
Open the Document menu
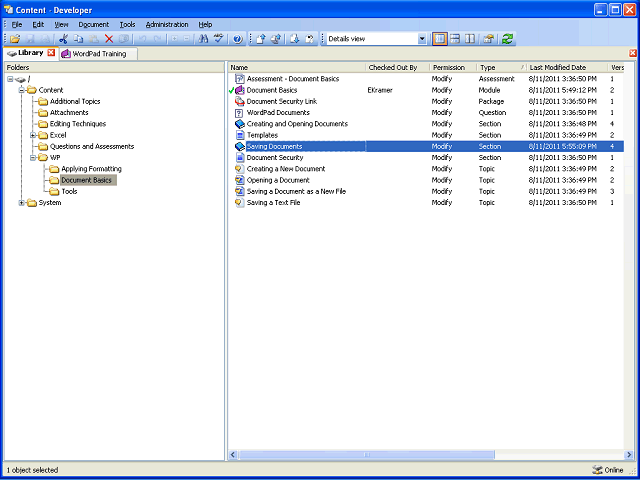tap(94, 24)
